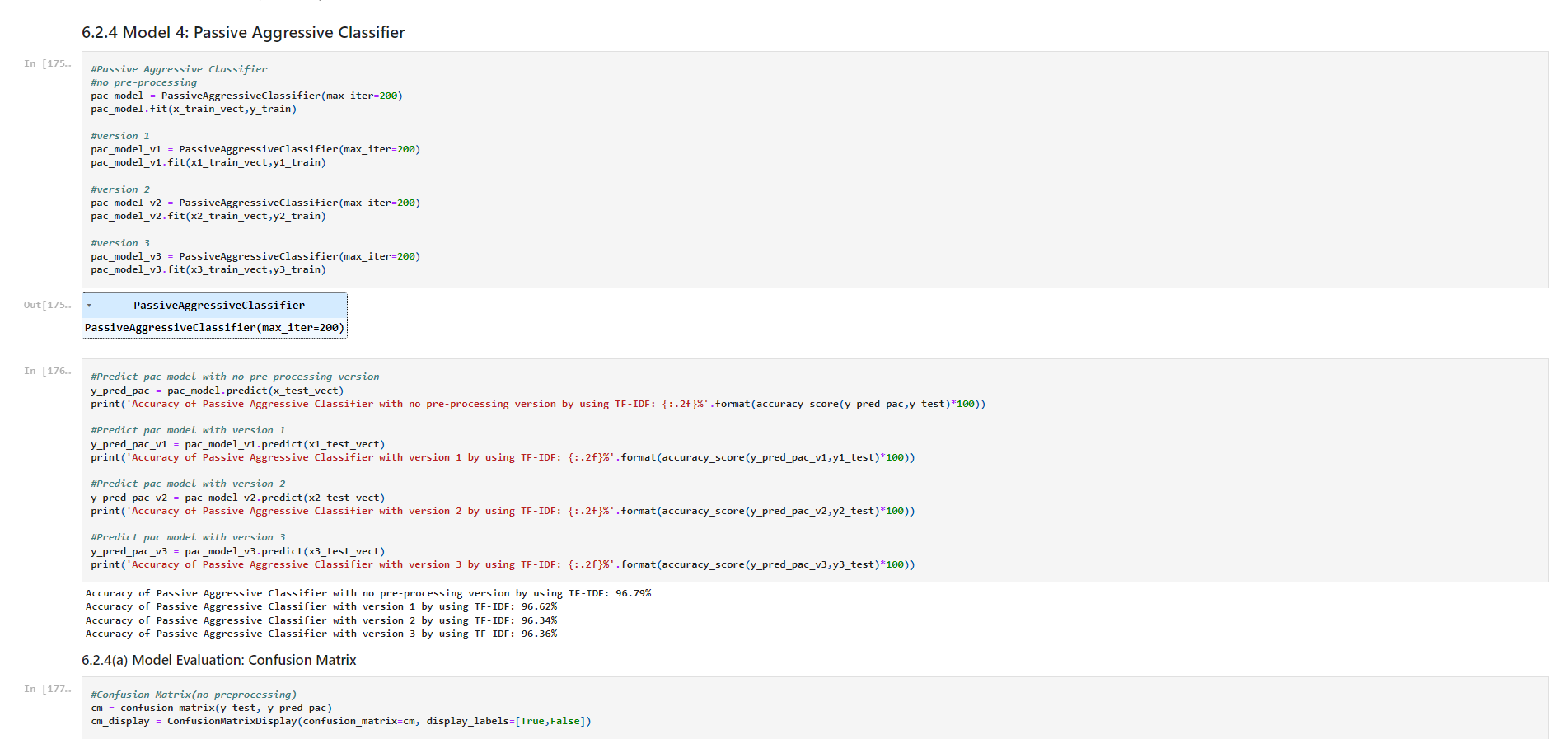Place cursor on pac_model.fit(x_train_vect,y_train) line

pyautogui.click(x=194, y=109)
